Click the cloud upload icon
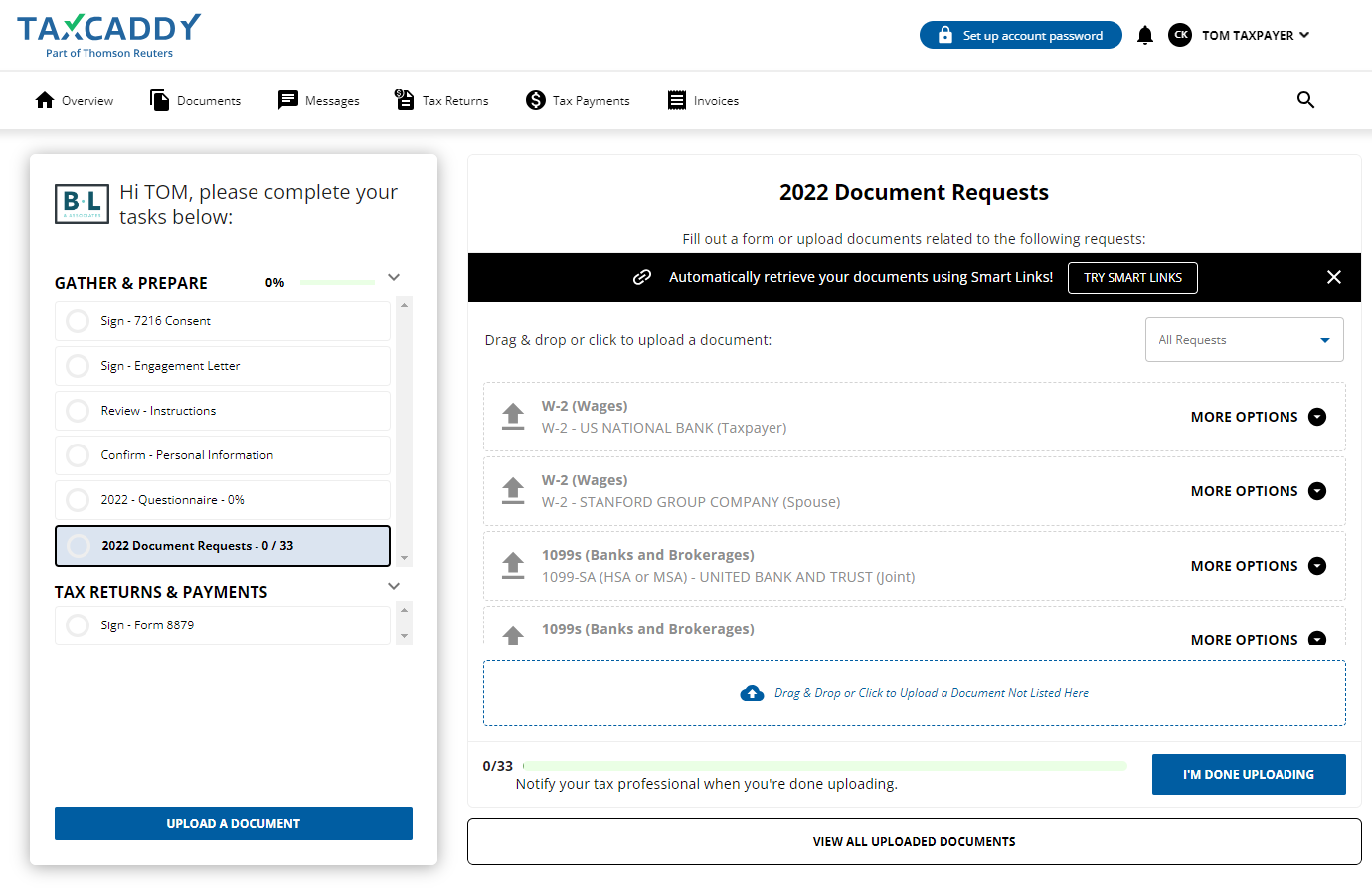 (x=753, y=693)
